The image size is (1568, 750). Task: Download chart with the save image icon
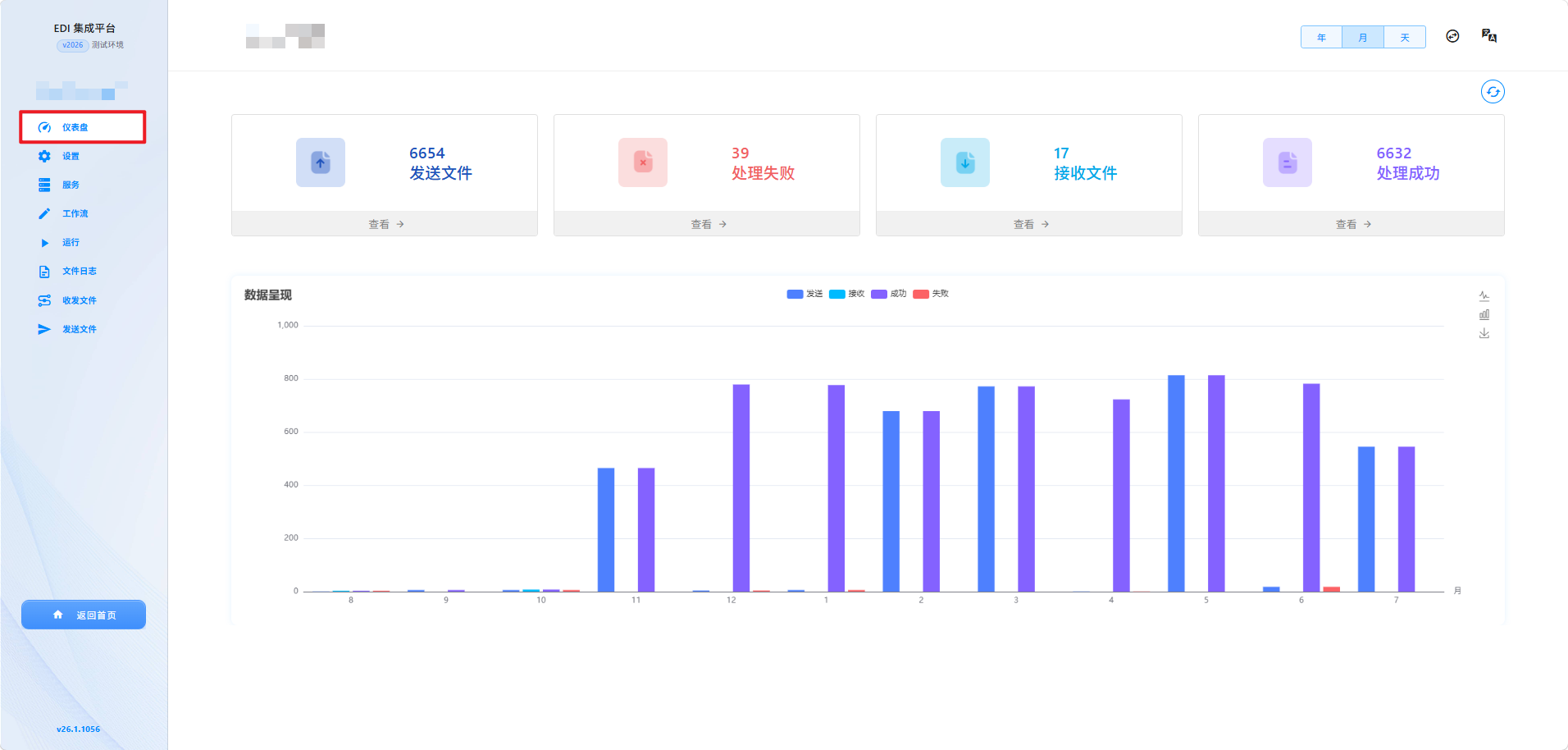(1484, 333)
